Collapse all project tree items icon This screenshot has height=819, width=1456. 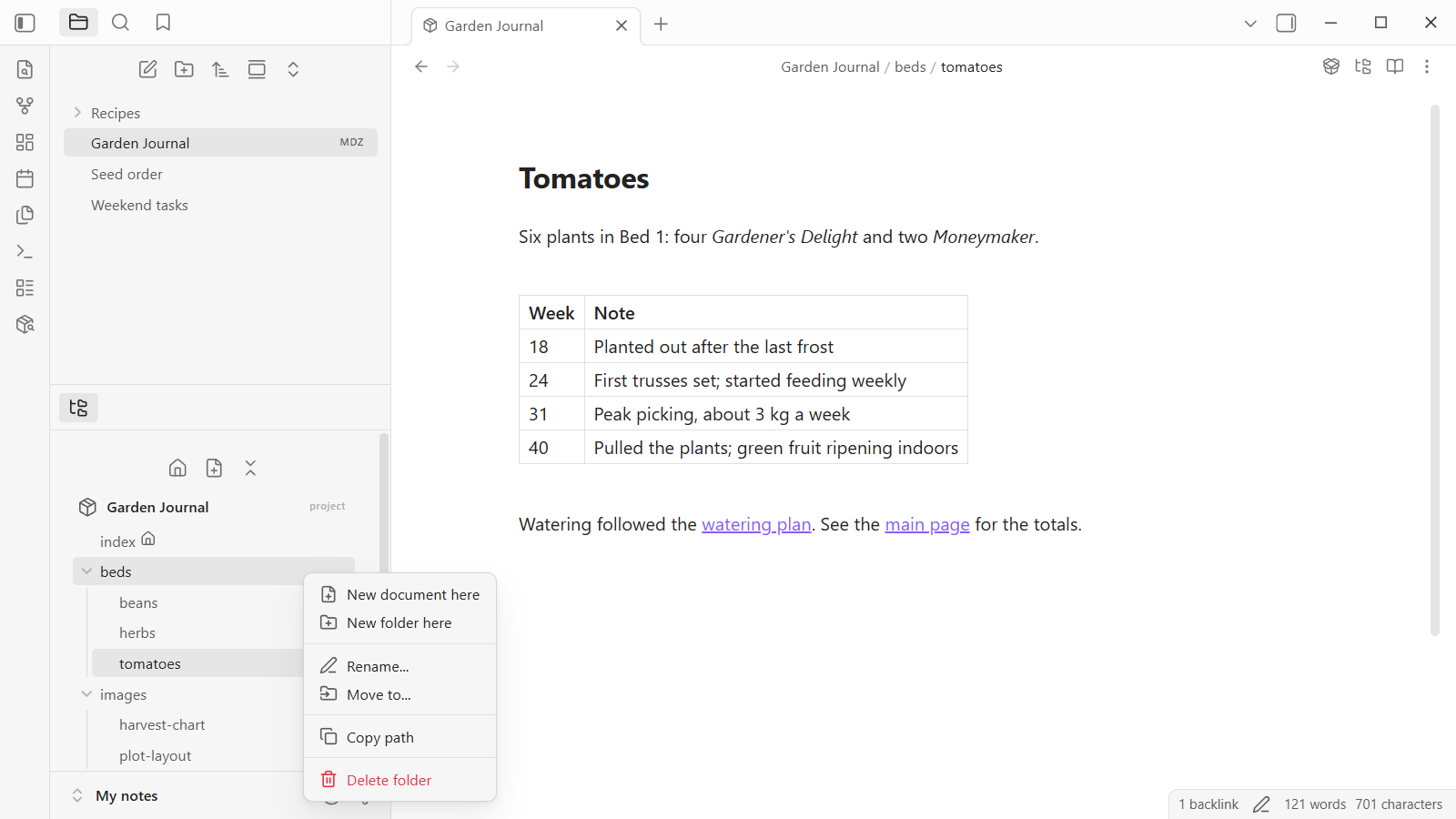[250, 468]
